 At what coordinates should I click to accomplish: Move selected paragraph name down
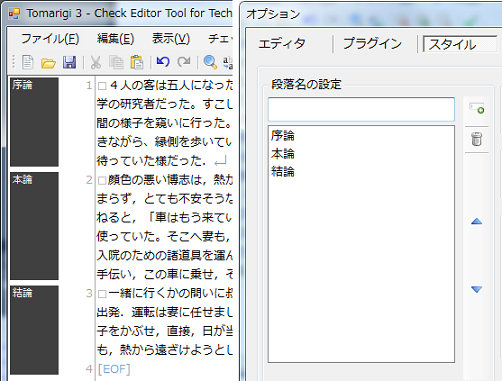pyautogui.click(x=477, y=289)
